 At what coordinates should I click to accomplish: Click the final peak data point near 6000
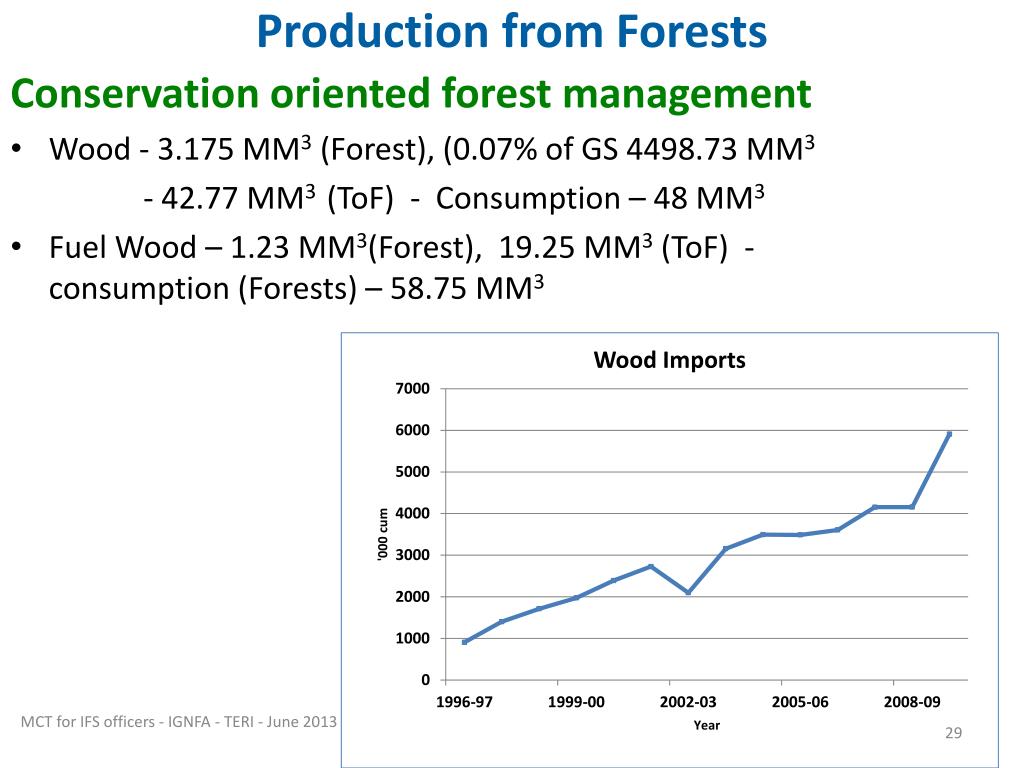tap(949, 434)
